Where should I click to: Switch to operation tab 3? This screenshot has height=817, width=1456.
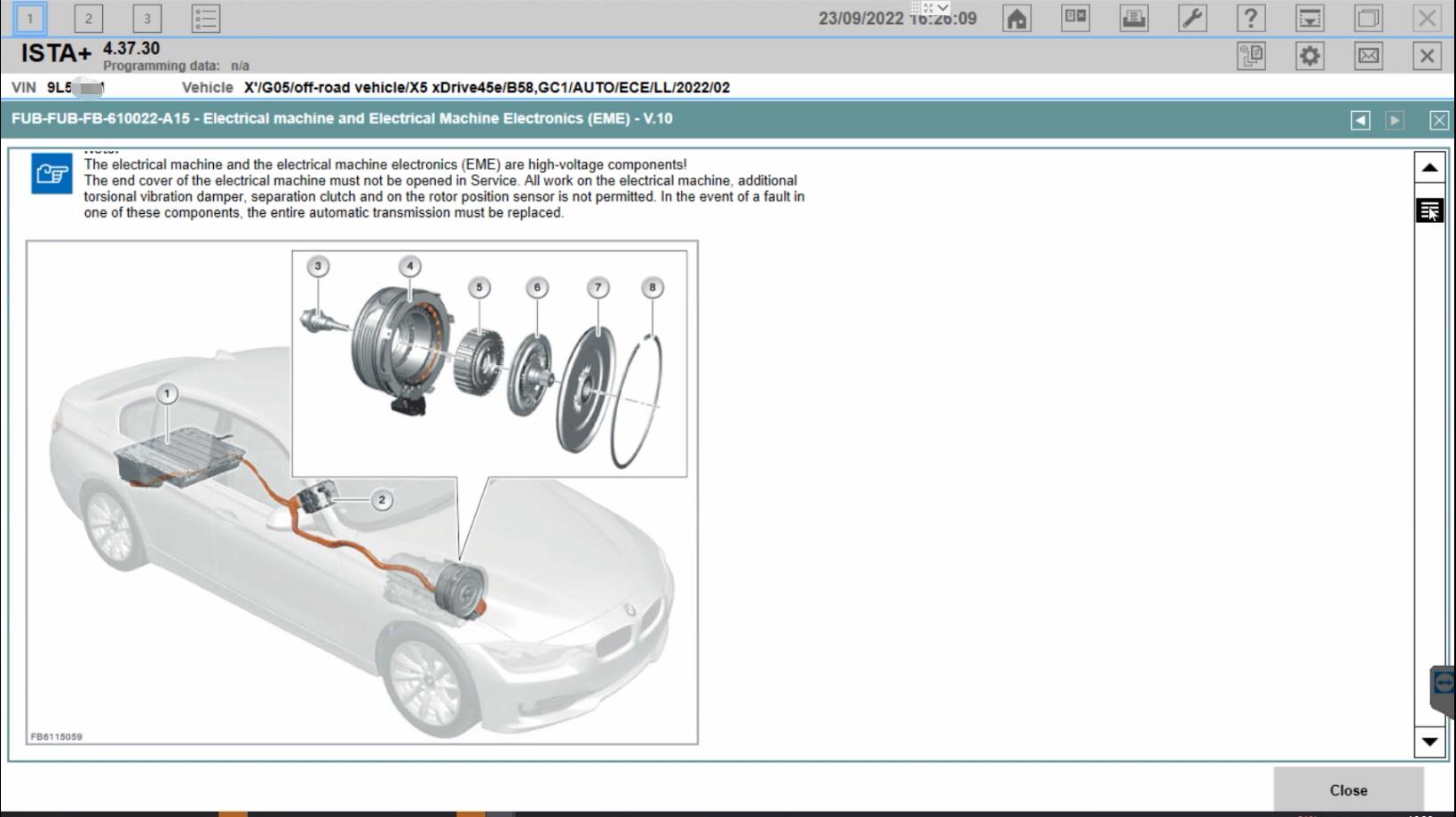146,18
